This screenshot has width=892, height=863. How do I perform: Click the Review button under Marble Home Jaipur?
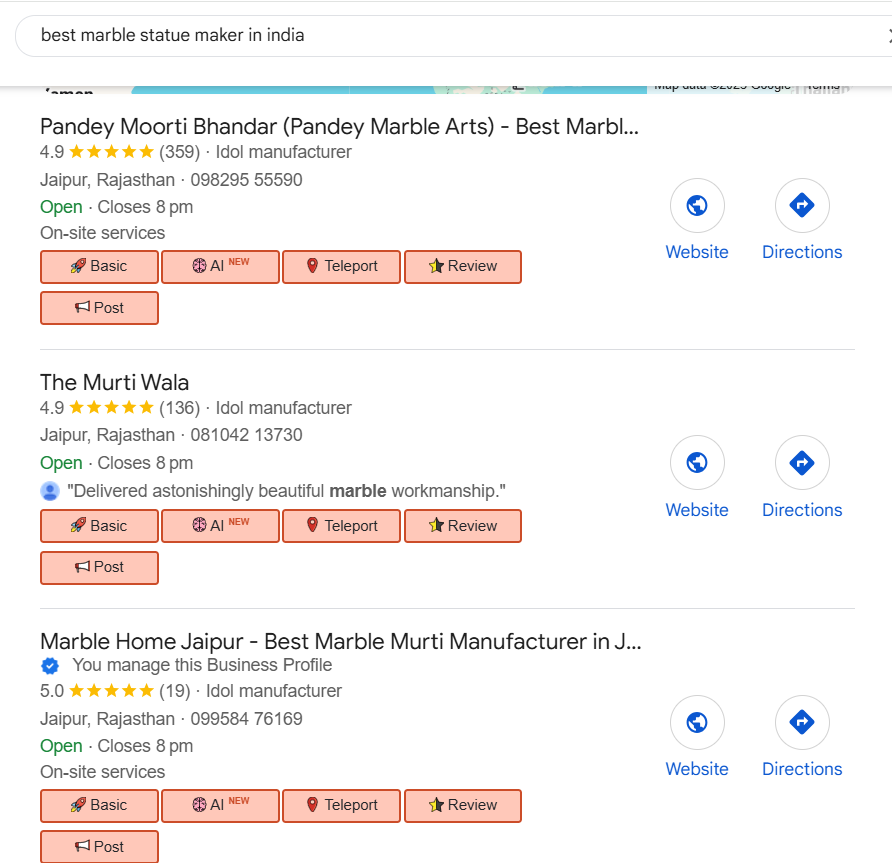[x=463, y=805]
